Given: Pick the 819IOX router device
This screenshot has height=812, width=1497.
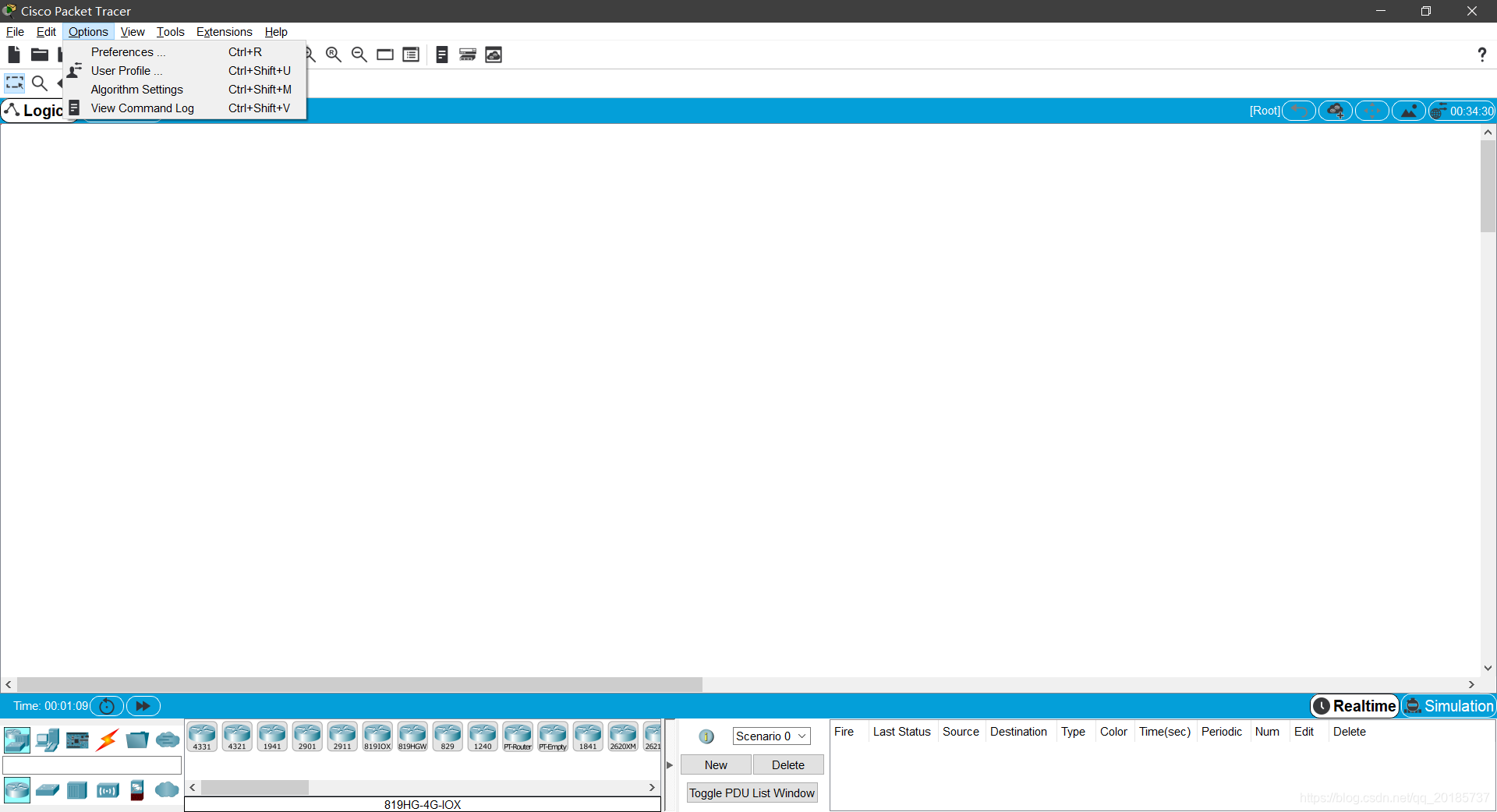Looking at the screenshot, I should [377, 736].
